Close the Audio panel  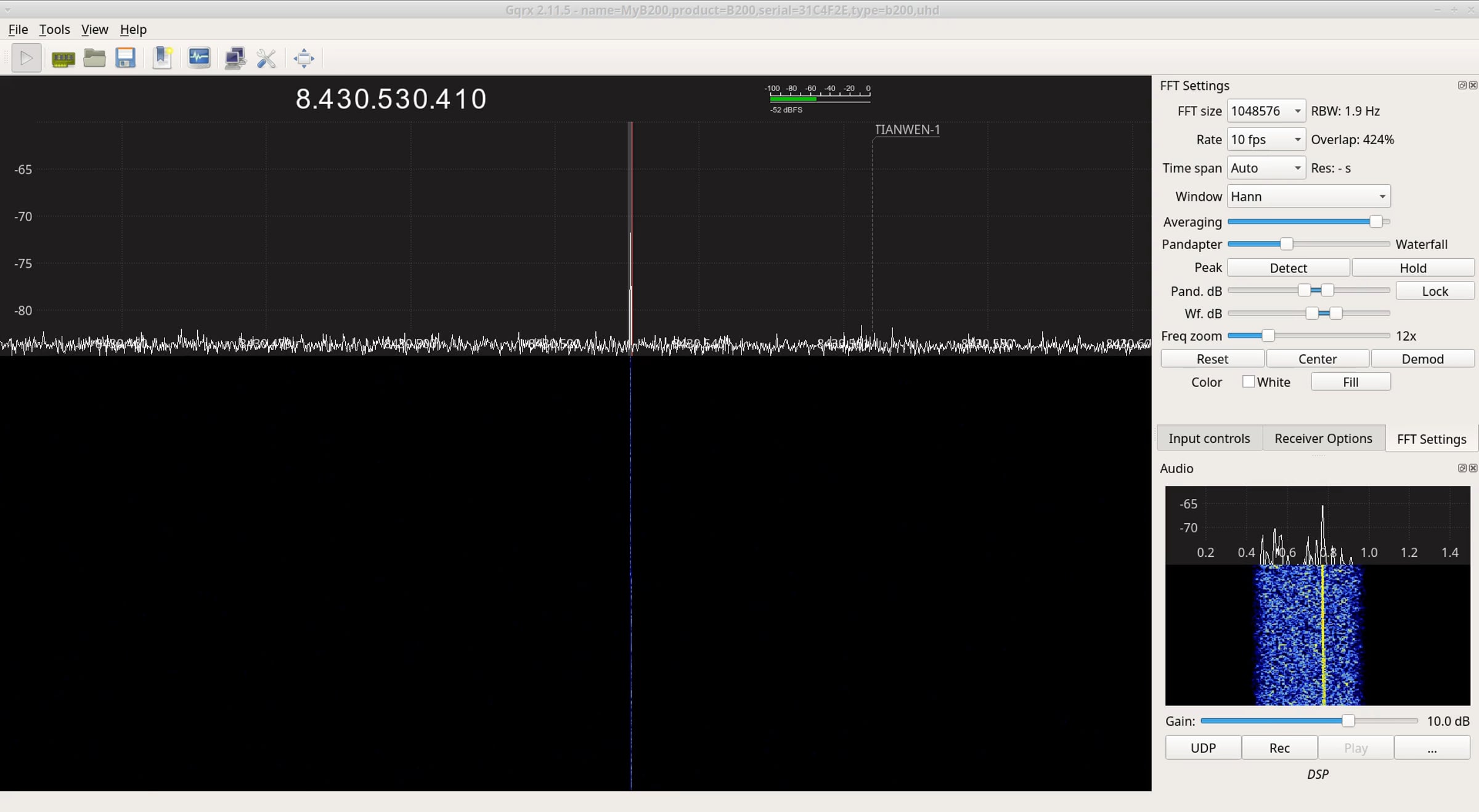point(1473,468)
